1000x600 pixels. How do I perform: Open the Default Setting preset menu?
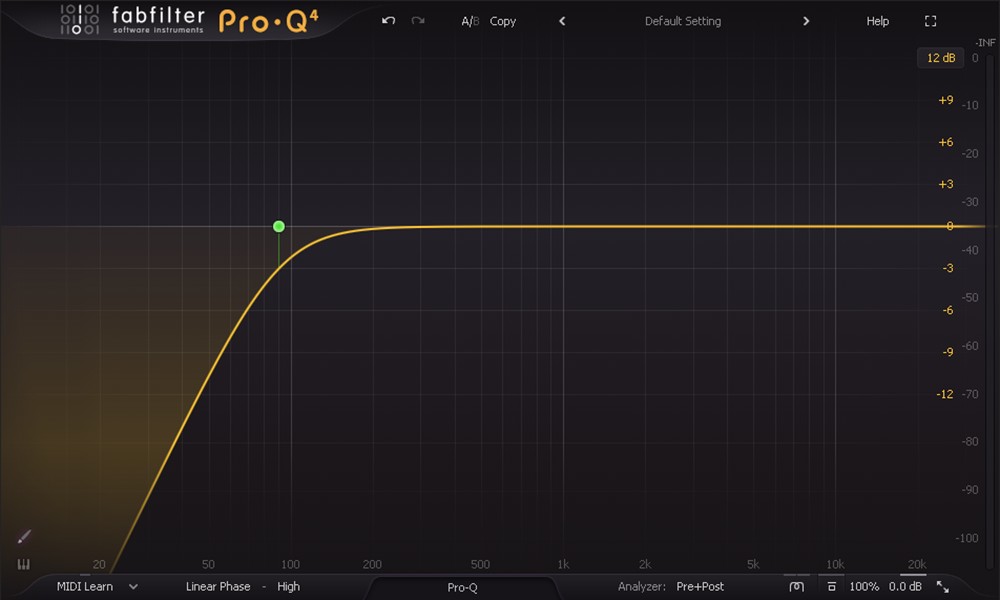[682, 21]
